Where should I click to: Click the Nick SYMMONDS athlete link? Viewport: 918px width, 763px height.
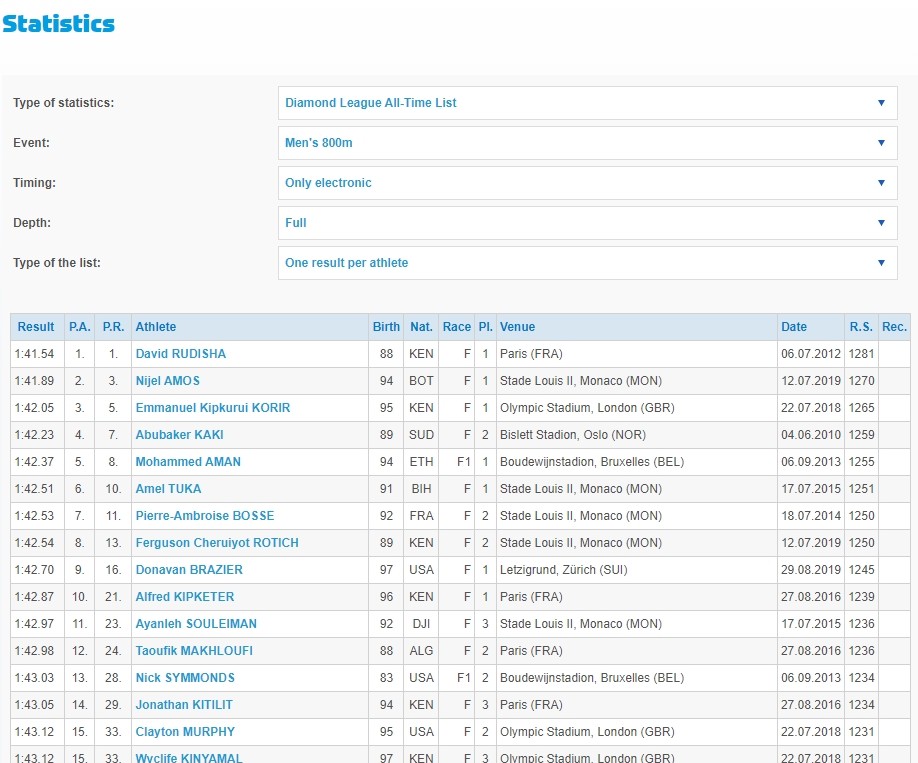(x=186, y=678)
